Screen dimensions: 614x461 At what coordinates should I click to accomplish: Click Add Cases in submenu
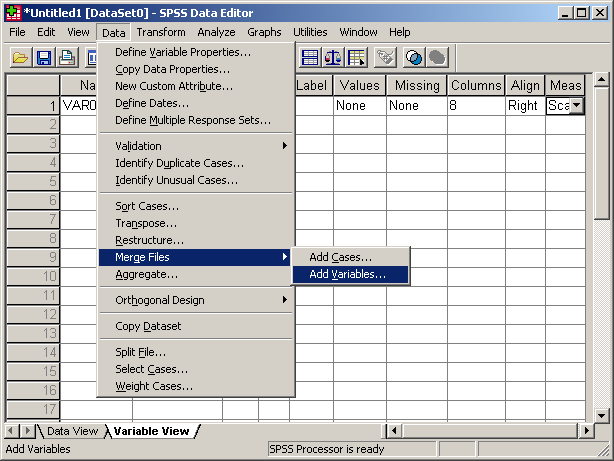coord(350,257)
